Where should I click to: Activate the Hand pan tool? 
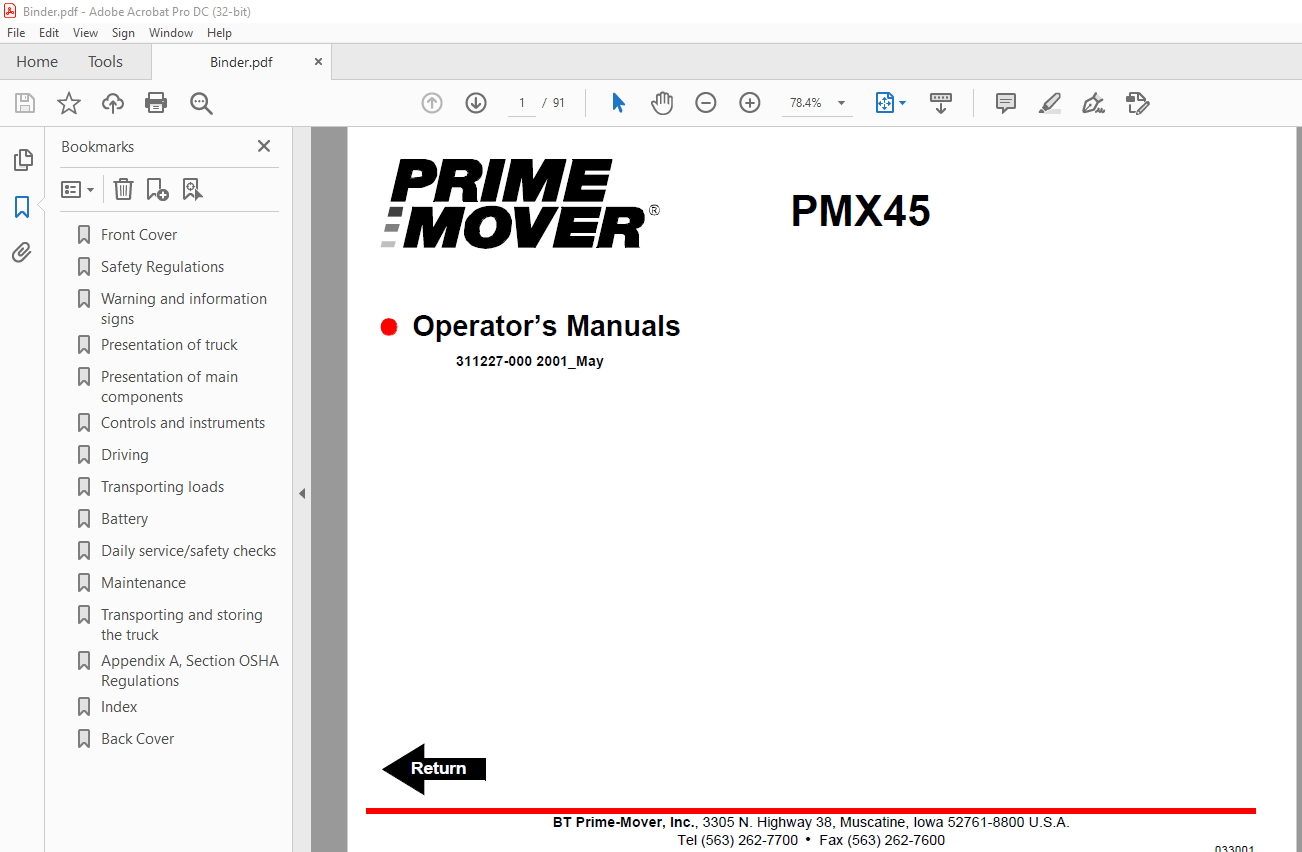[x=662, y=103]
